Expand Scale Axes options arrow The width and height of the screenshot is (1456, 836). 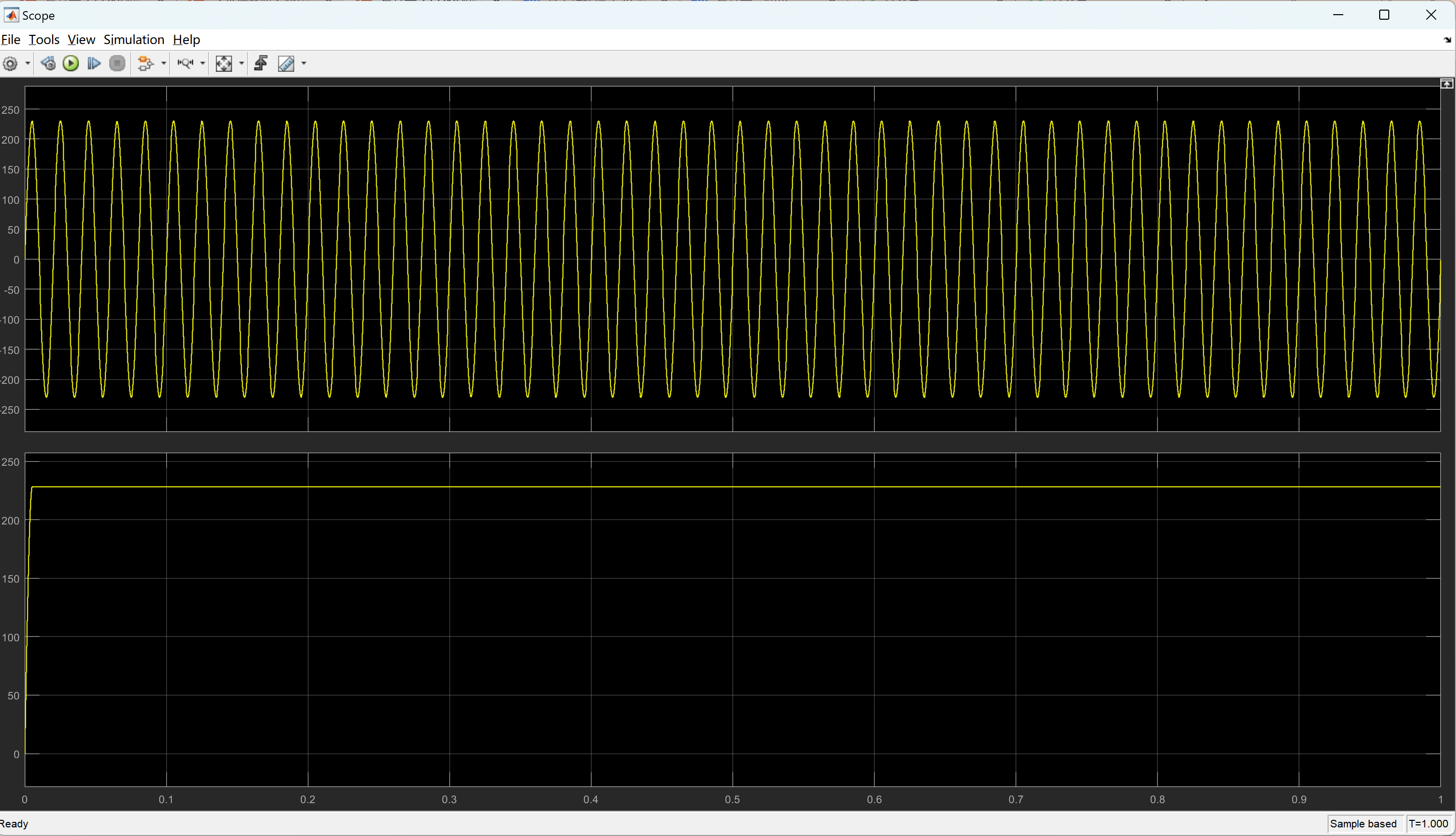point(241,63)
